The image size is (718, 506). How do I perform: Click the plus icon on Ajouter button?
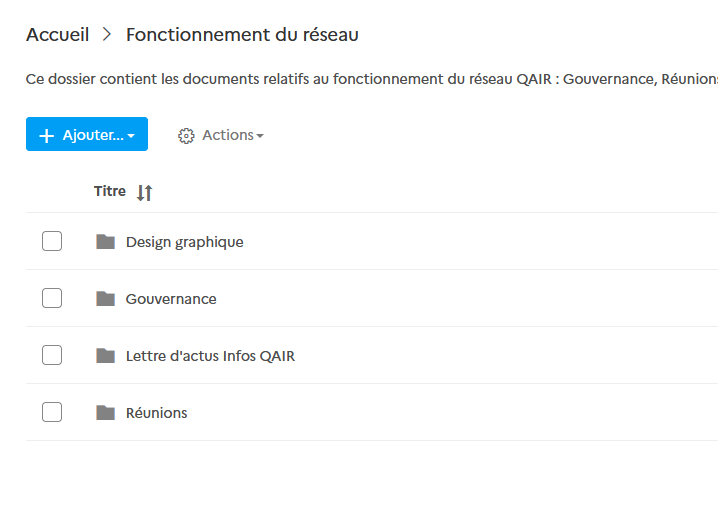point(46,135)
